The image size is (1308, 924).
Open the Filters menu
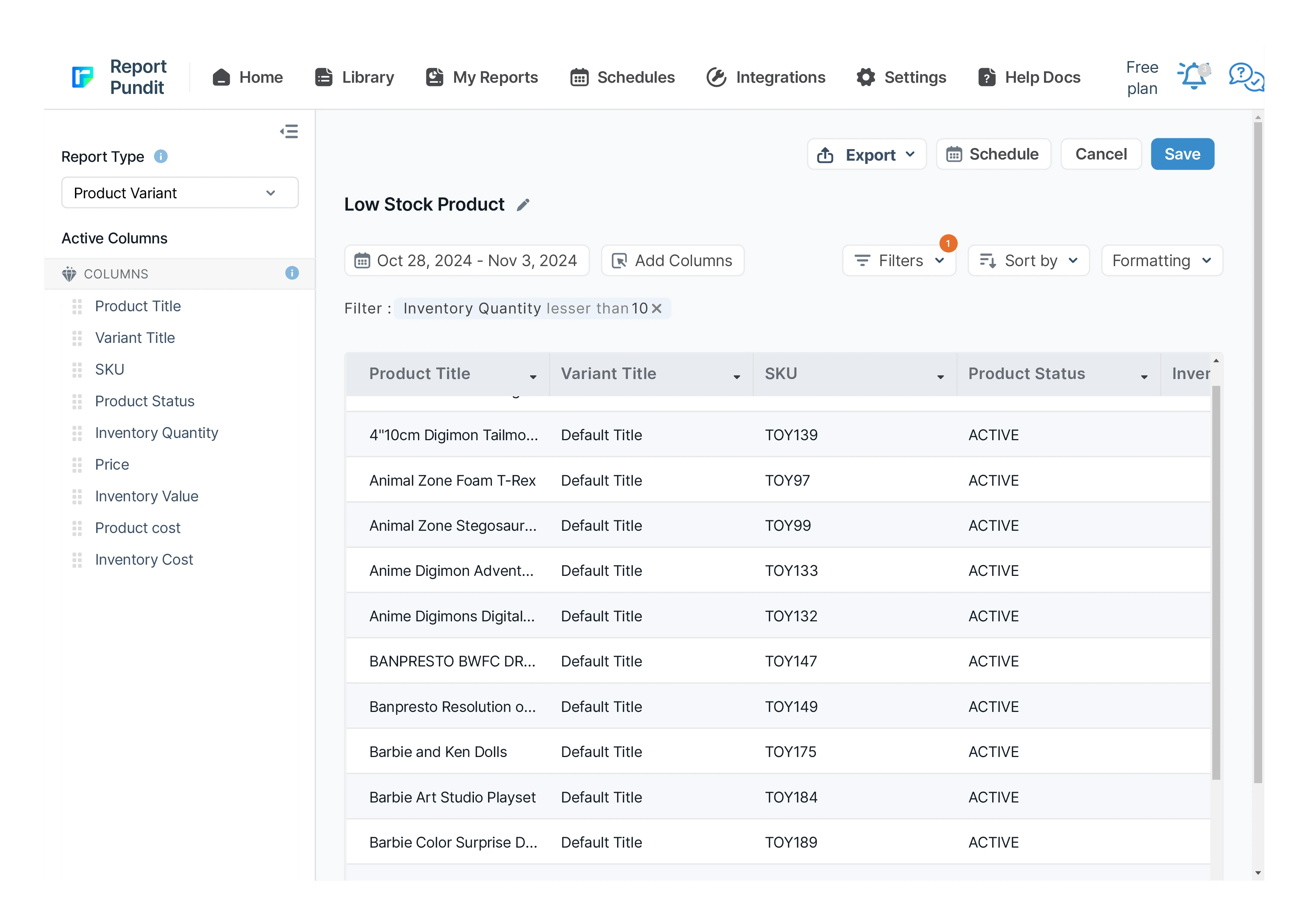point(898,261)
